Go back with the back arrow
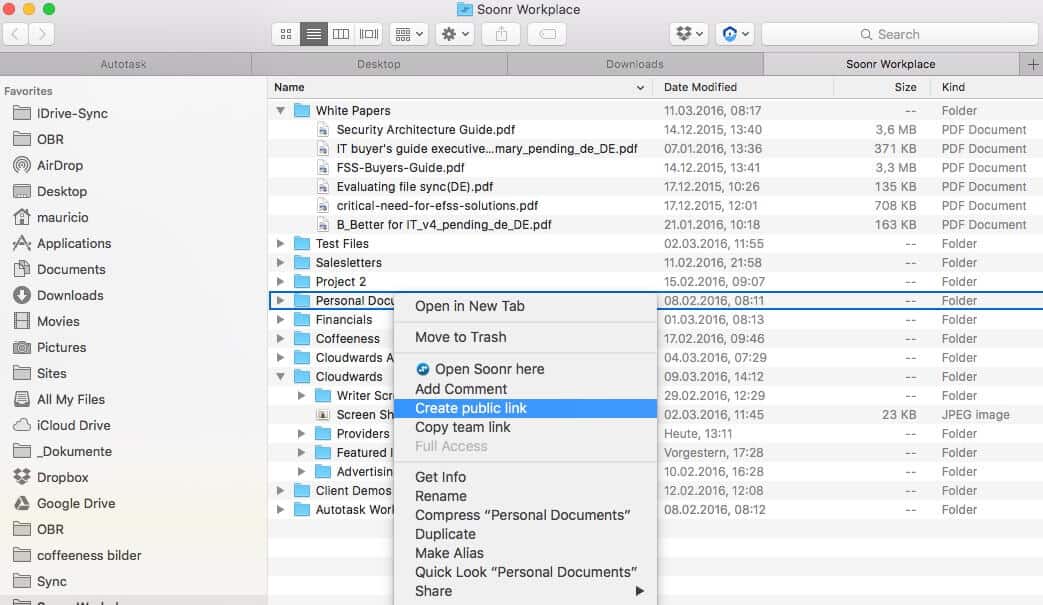Image resolution: width=1043 pixels, height=605 pixels. click(x=15, y=34)
